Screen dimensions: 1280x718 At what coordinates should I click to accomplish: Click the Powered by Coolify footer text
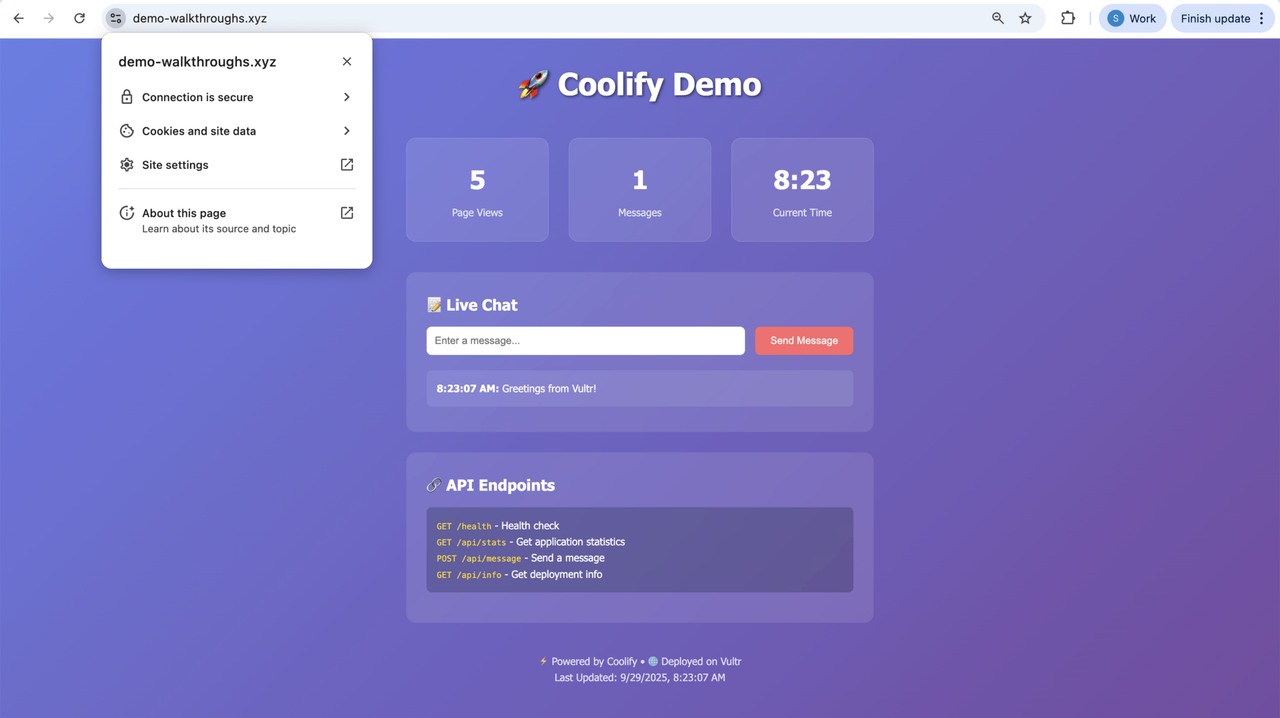point(594,661)
